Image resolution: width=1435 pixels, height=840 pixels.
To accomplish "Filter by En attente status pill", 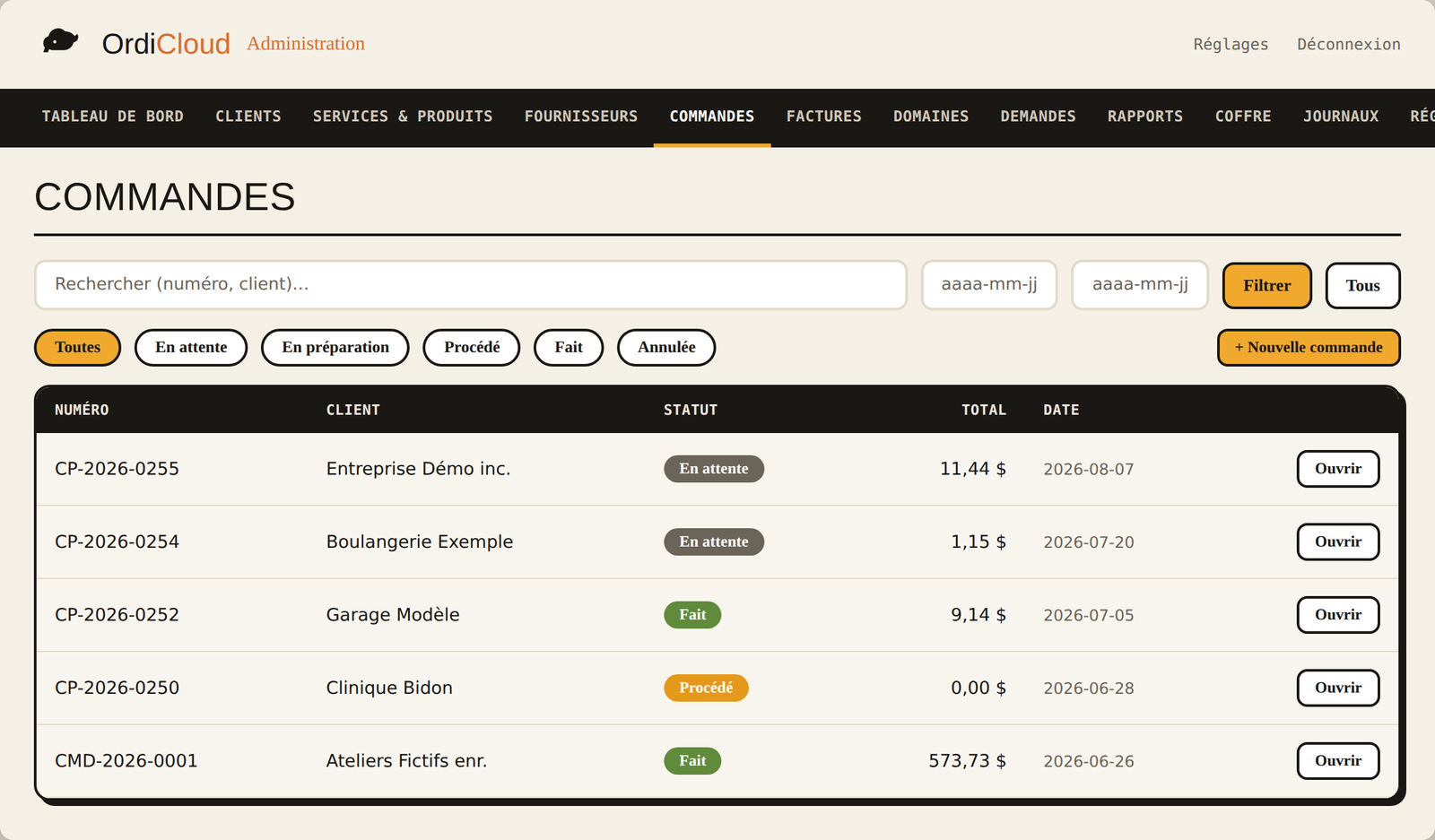I will [191, 348].
